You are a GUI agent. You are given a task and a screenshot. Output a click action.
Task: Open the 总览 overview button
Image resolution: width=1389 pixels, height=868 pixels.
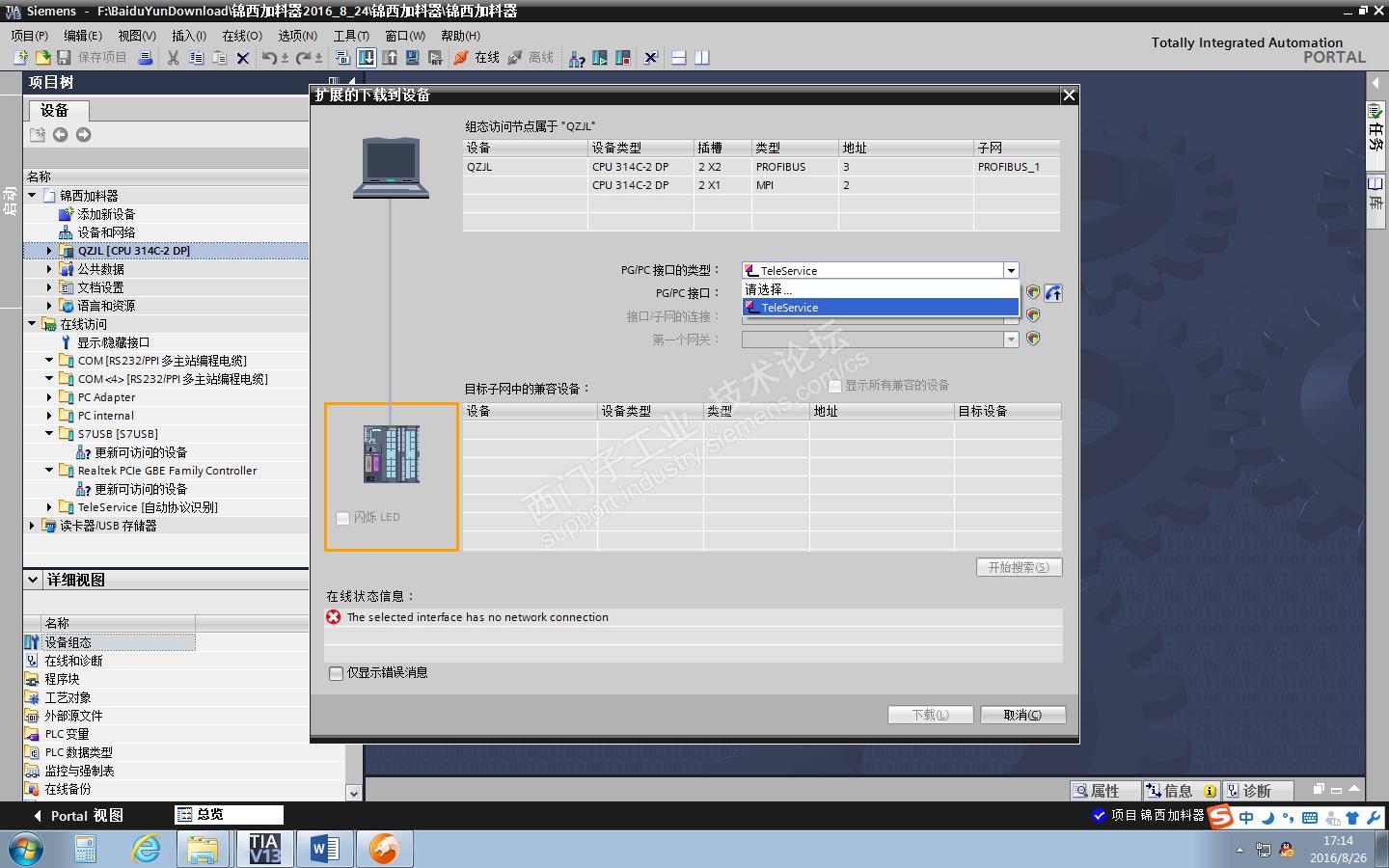[230, 815]
